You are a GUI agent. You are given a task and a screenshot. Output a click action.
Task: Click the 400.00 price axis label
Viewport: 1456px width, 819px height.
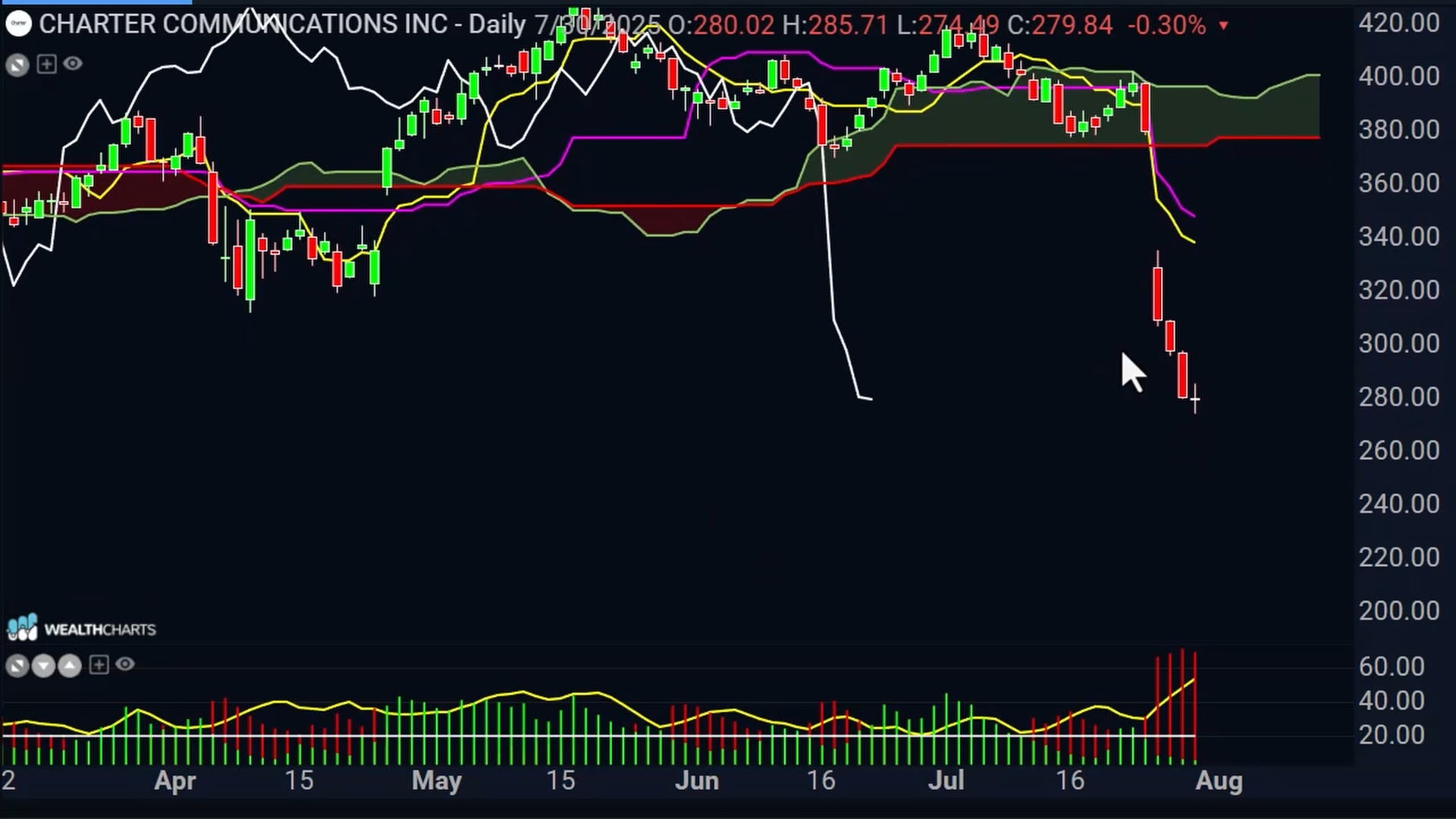(x=1399, y=76)
